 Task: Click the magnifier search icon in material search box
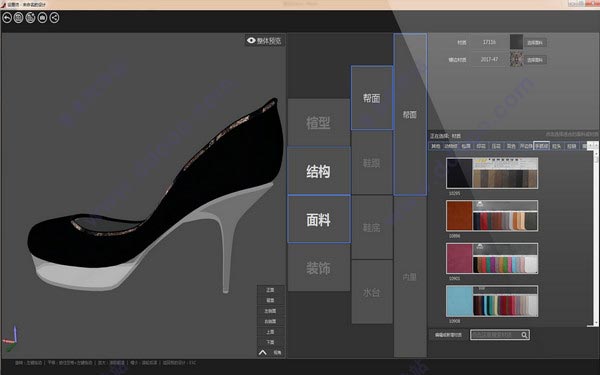pyautogui.click(x=524, y=335)
